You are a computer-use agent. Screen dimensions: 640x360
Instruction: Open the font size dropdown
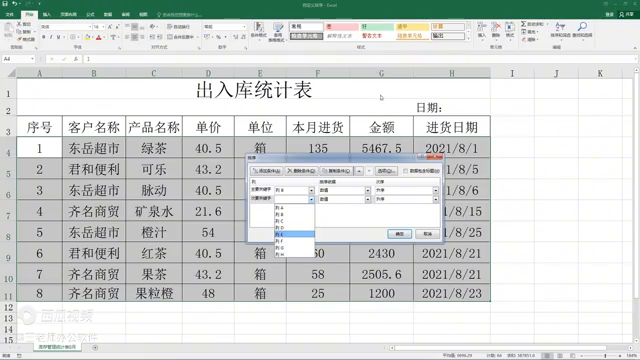104,27
